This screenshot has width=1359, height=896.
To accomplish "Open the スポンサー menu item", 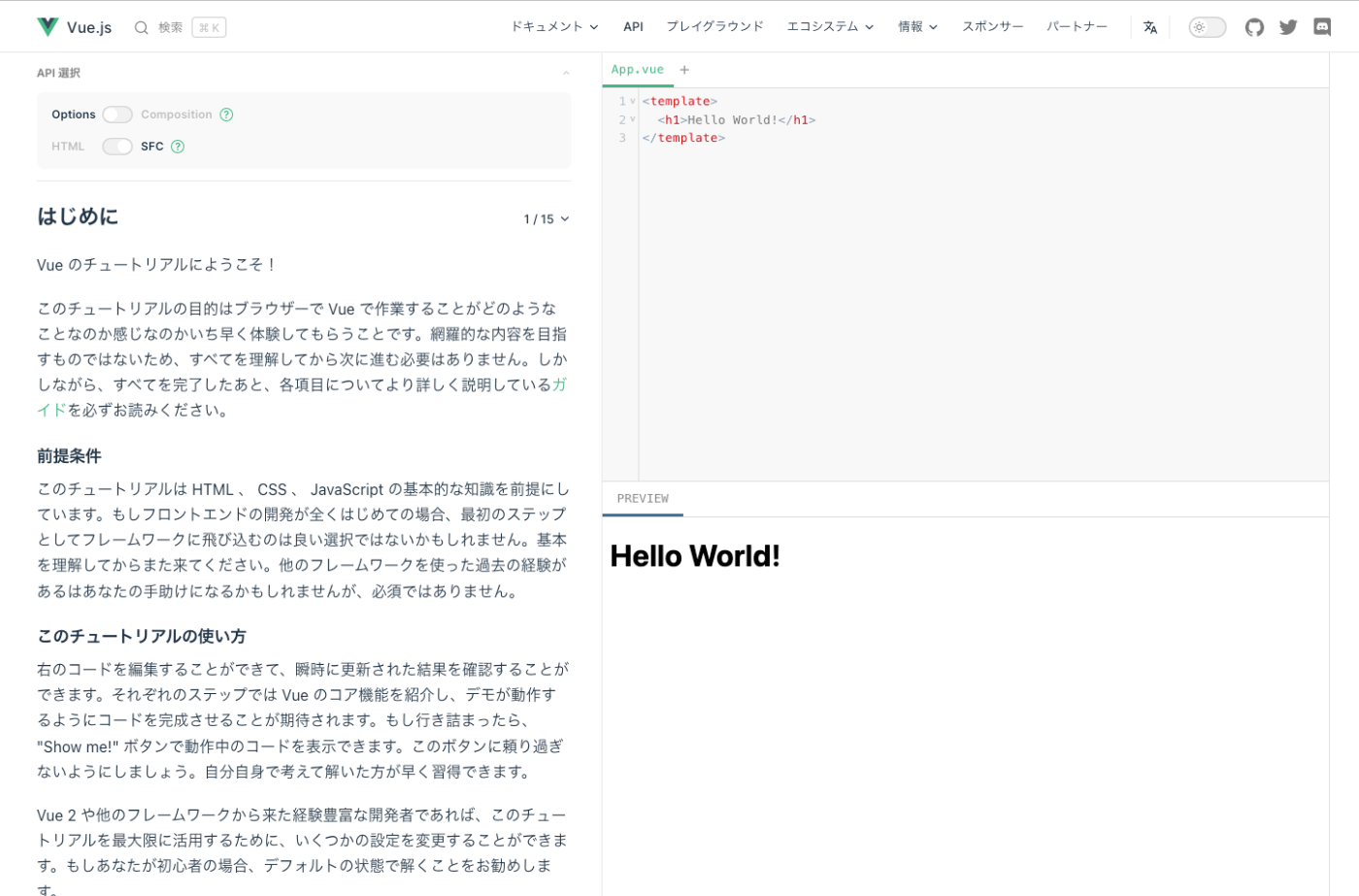I will [x=992, y=26].
